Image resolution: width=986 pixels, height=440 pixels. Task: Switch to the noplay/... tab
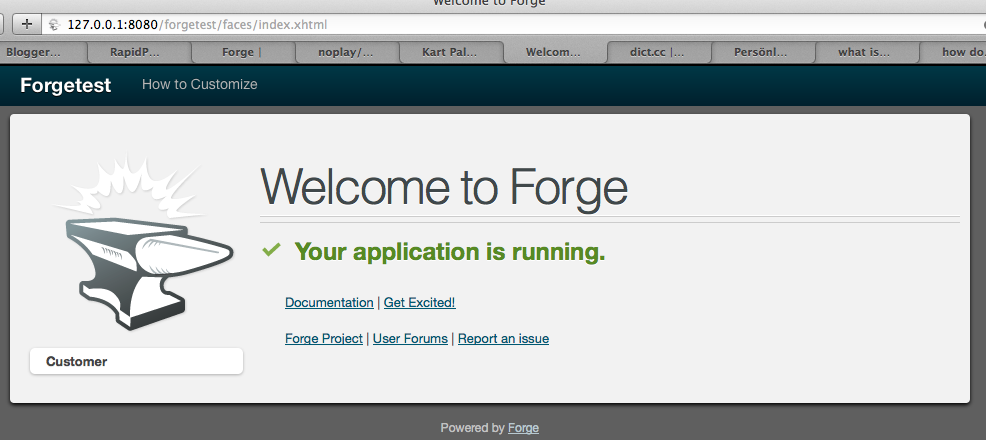click(347, 53)
